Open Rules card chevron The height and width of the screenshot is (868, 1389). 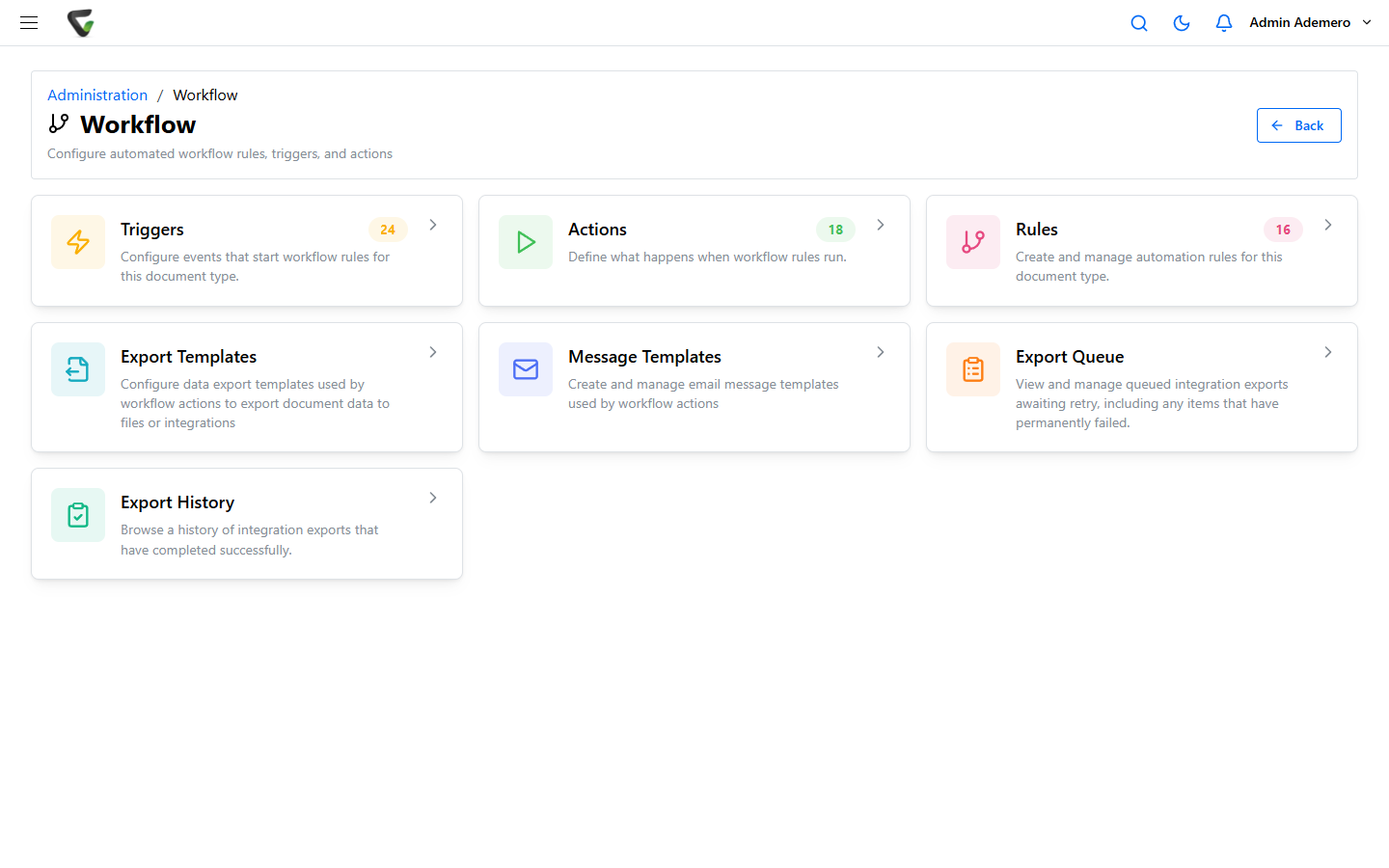pos(1328,225)
